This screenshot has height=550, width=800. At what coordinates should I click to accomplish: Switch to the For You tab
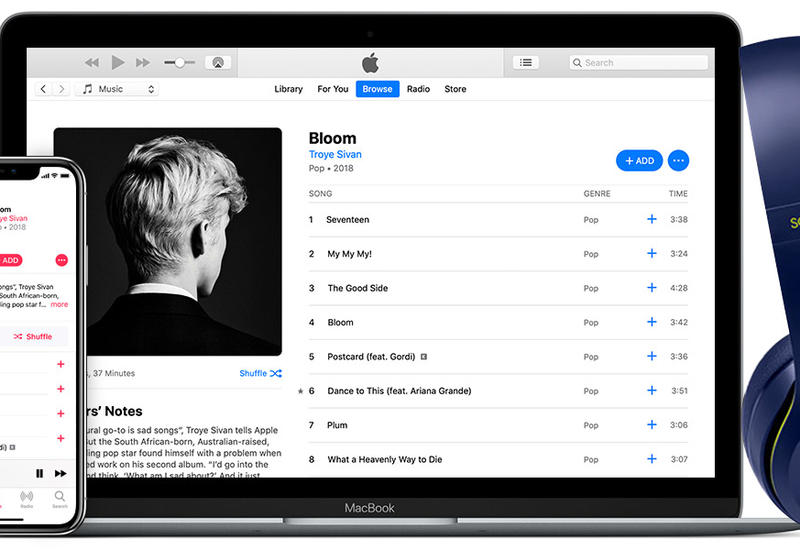point(333,89)
